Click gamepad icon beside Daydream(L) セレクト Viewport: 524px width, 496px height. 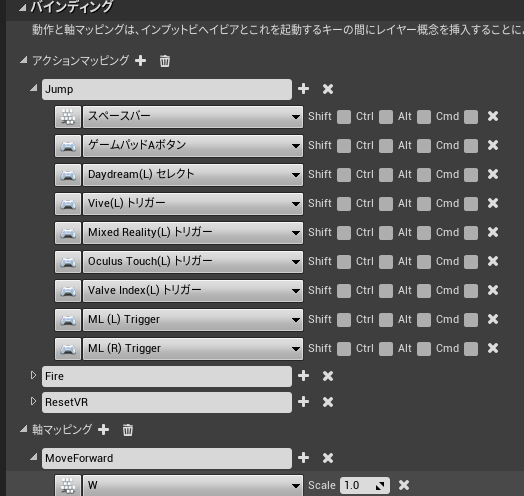[x=68, y=175]
